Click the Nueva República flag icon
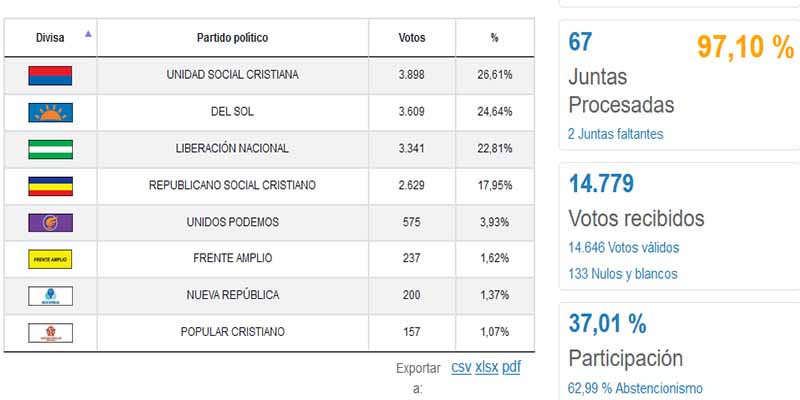The height and width of the screenshot is (400, 800). pyautogui.click(x=50, y=296)
